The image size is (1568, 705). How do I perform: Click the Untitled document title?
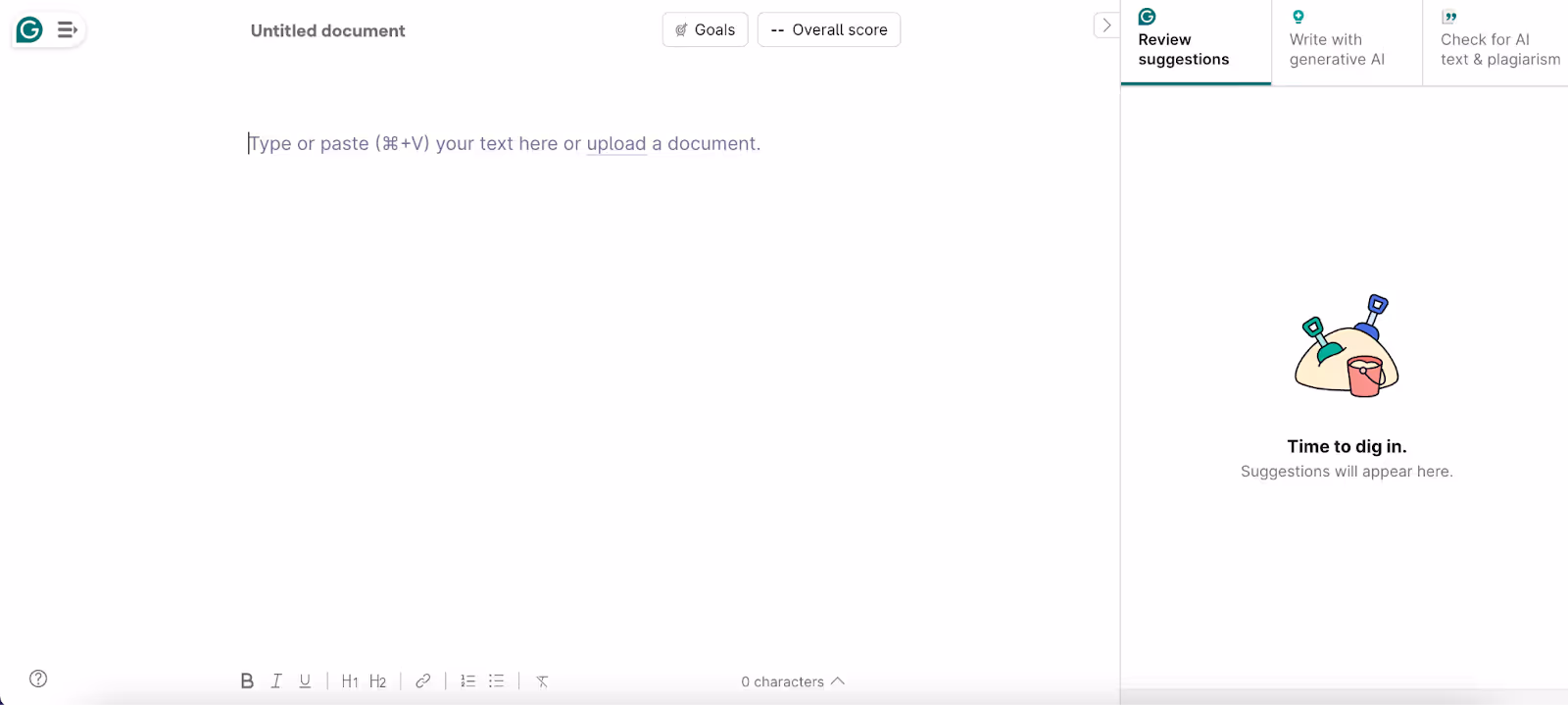pyautogui.click(x=327, y=30)
